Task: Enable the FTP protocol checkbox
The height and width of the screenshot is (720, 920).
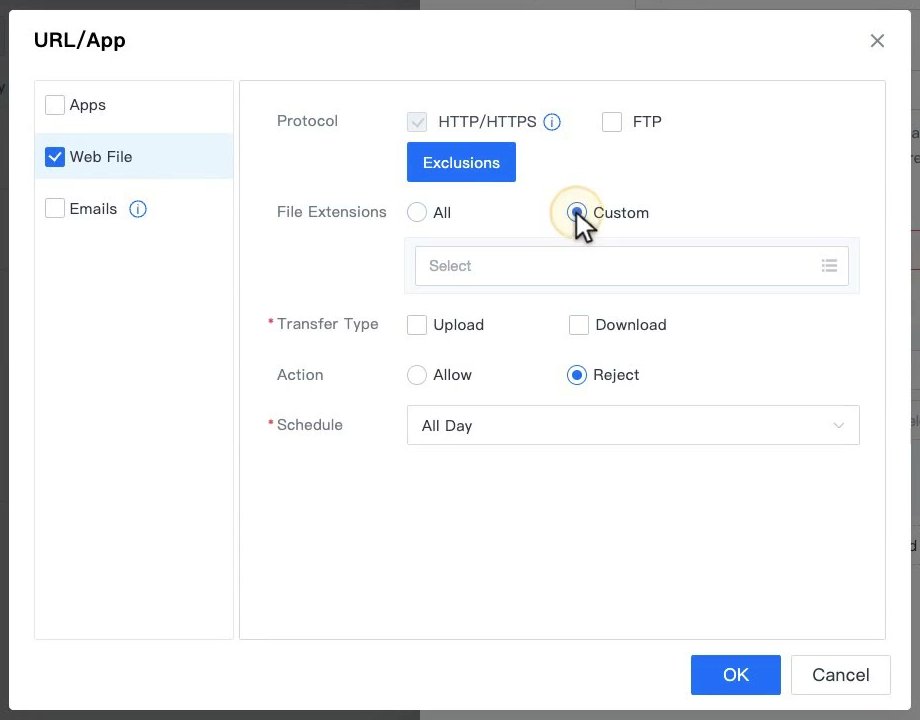Action: [x=612, y=121]
